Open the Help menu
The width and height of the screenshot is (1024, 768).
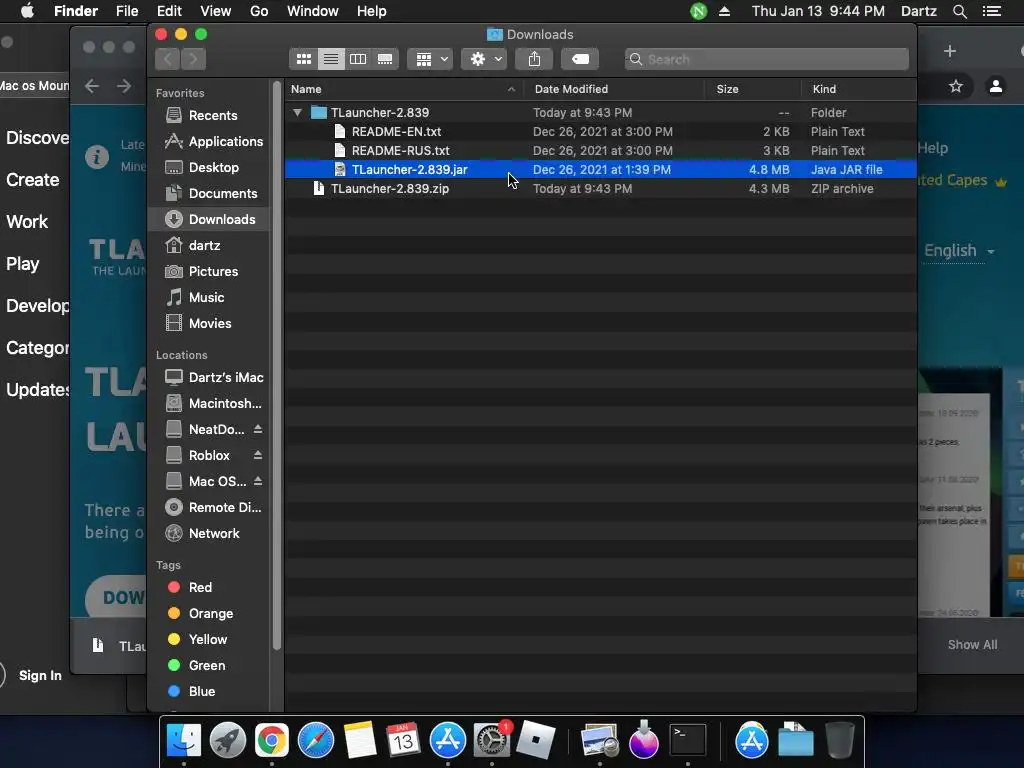(x=372, y=11)
